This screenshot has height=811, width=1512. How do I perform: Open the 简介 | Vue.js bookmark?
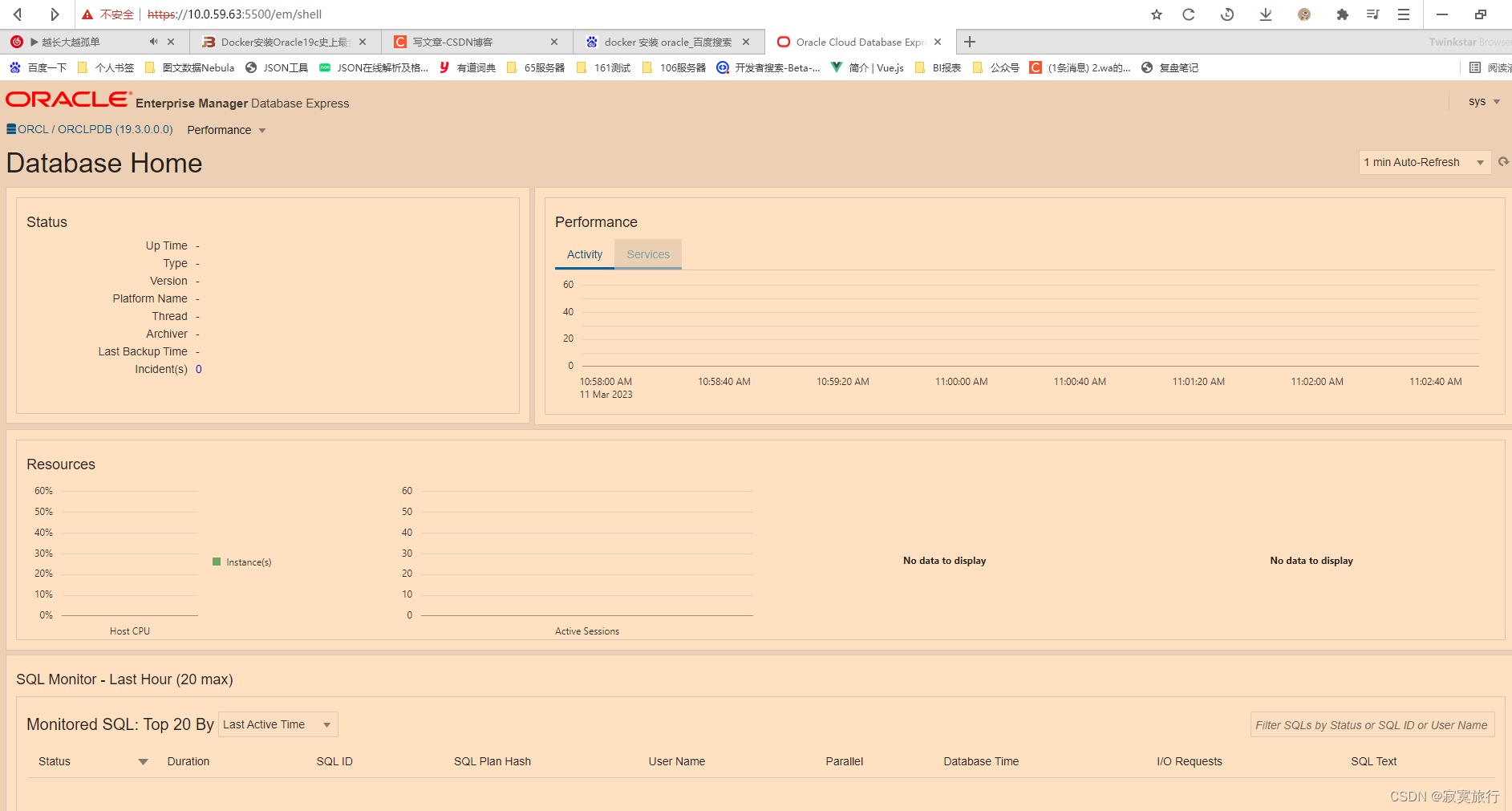867,67
